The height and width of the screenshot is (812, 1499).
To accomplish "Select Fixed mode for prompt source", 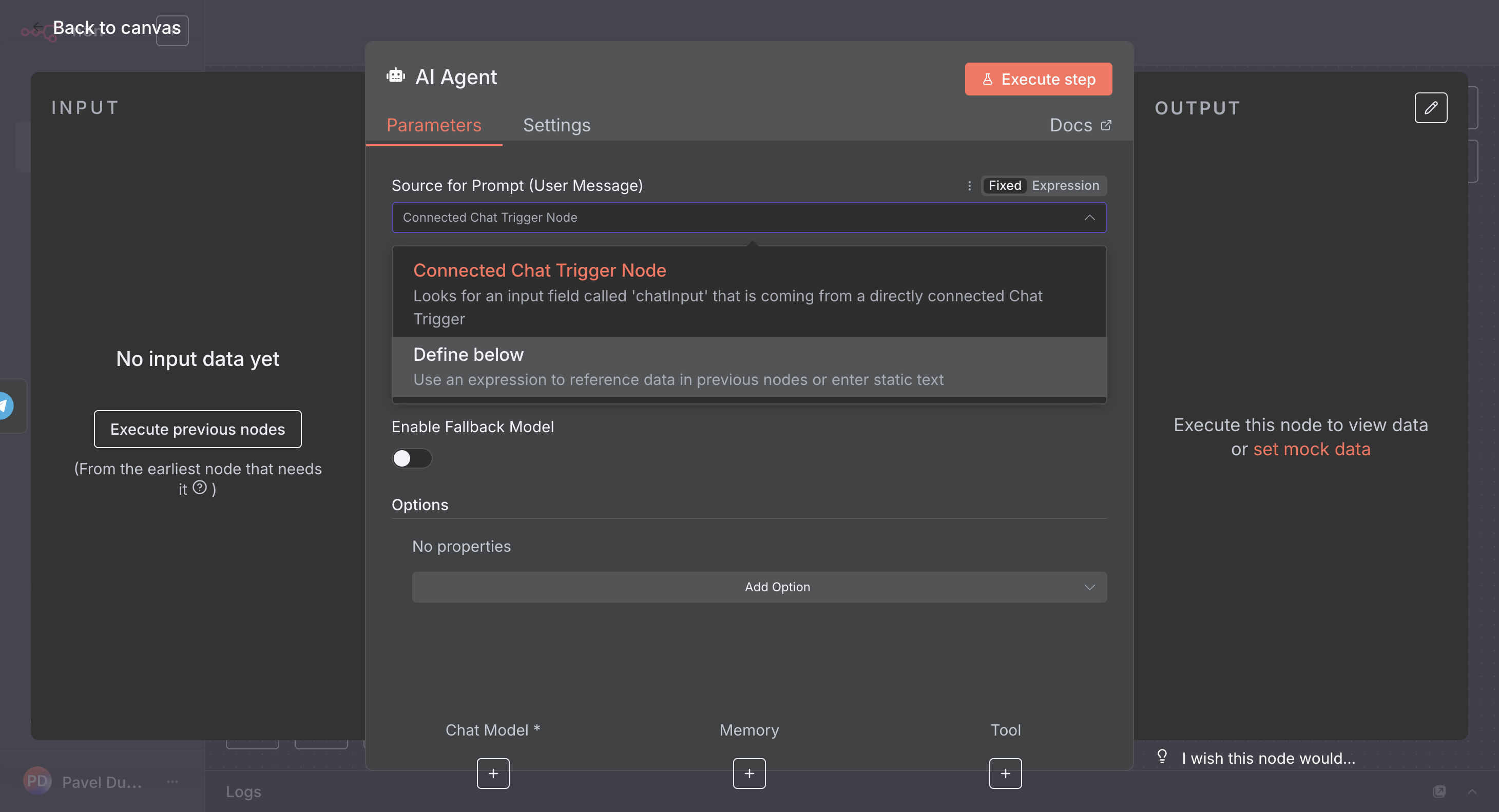I will click(x=1004, y=186).
